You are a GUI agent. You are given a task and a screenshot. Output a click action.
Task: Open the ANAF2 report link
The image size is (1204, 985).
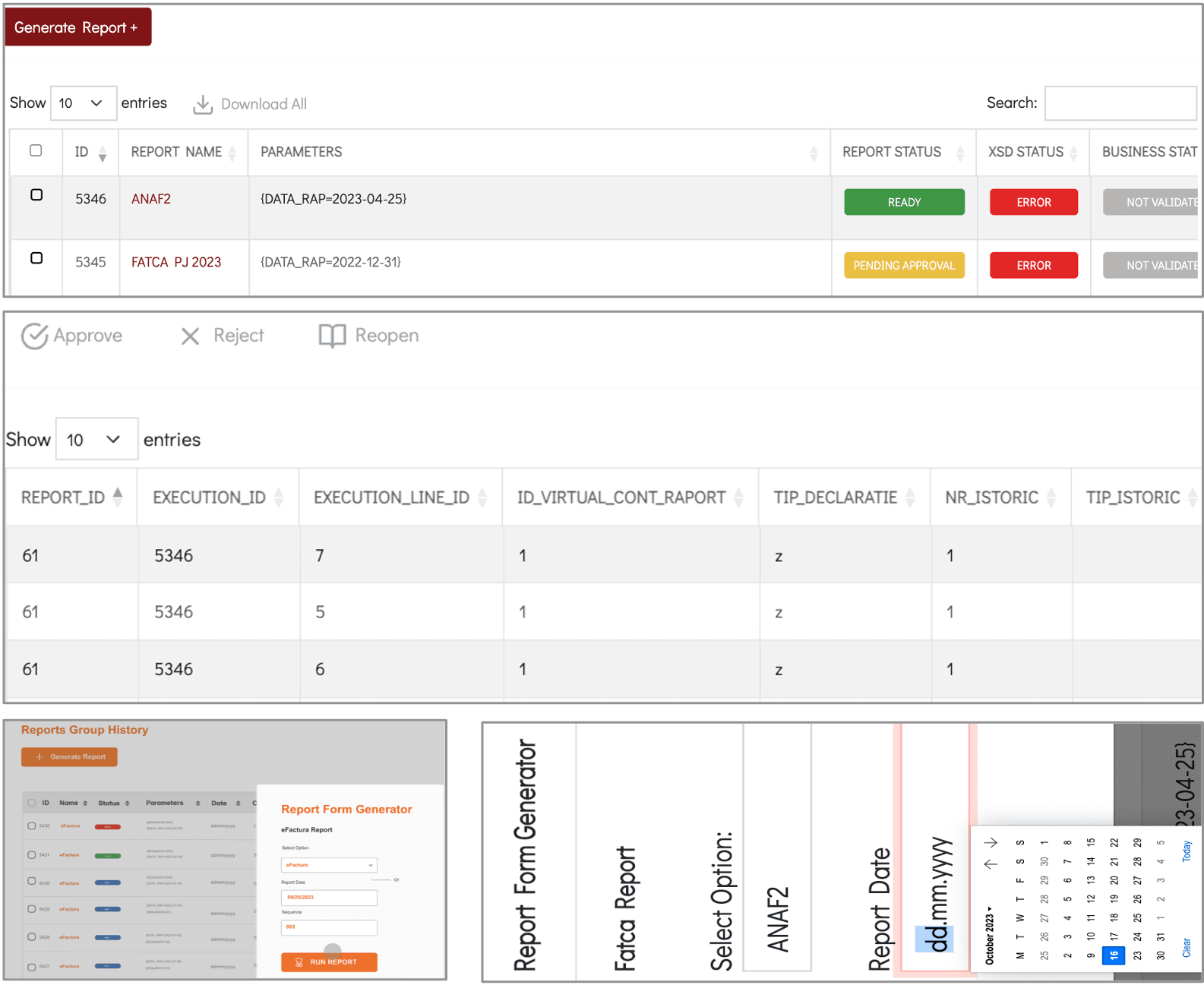click(151, 199)
